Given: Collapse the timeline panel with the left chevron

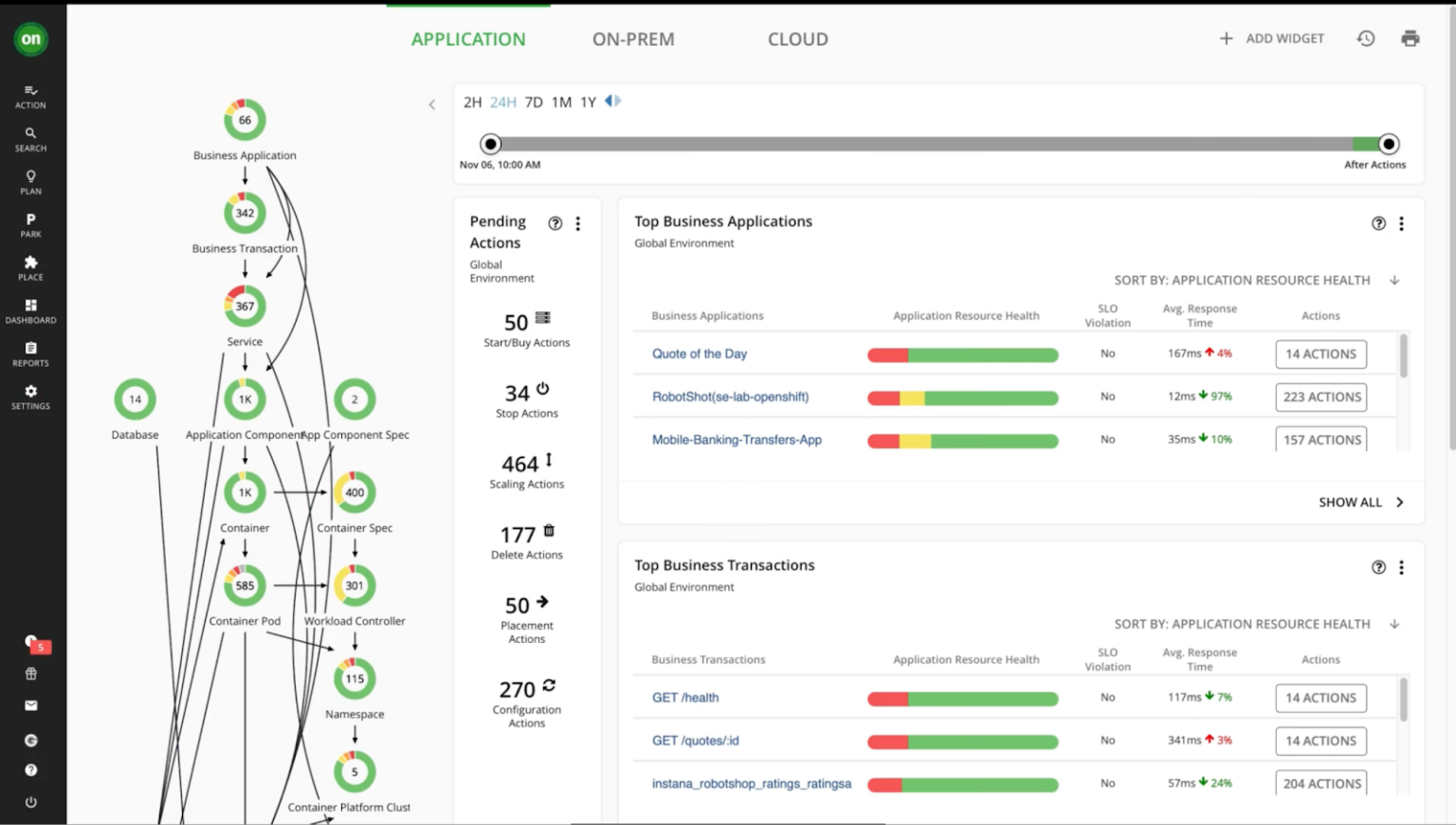Looking at the screenshot, I should click(x=431, y=104).
